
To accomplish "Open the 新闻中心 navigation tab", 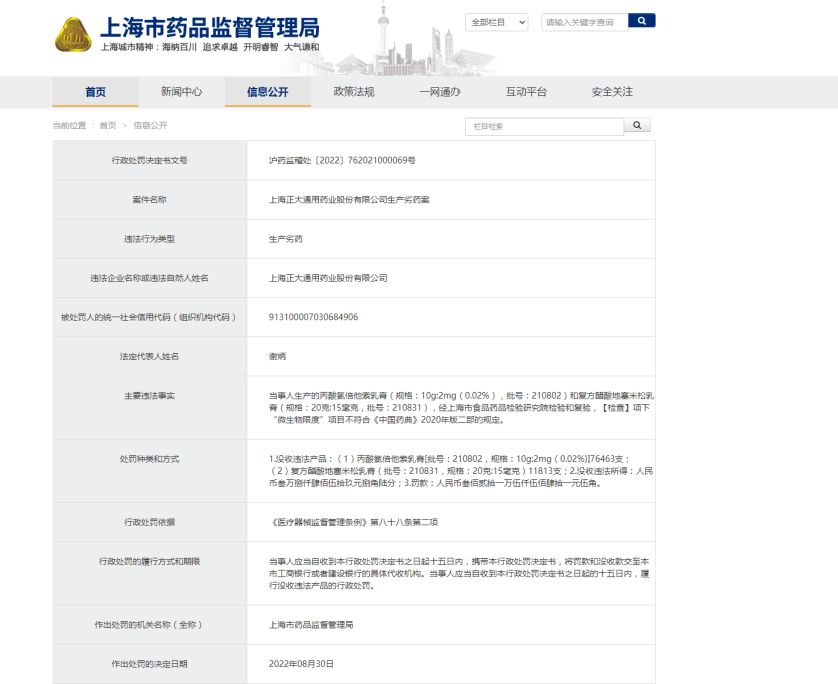I will pos(182,92).
